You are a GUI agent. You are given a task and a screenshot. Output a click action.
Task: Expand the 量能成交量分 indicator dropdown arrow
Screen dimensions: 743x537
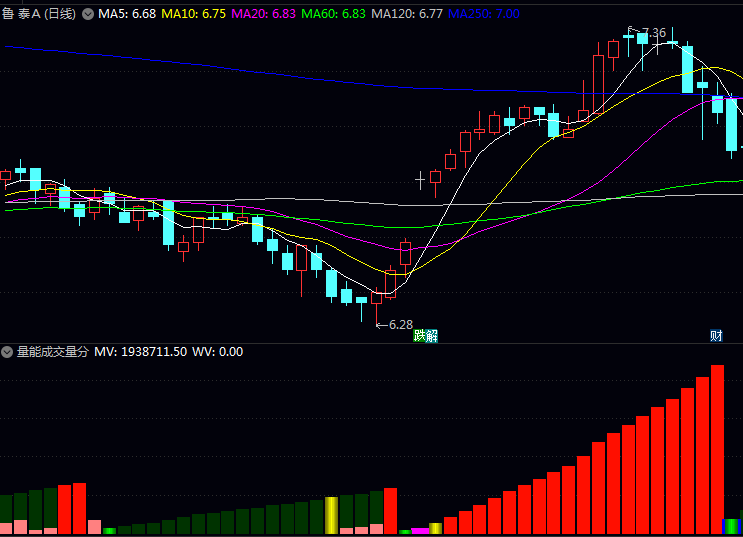pyautogui.click(x=7, y=352)
